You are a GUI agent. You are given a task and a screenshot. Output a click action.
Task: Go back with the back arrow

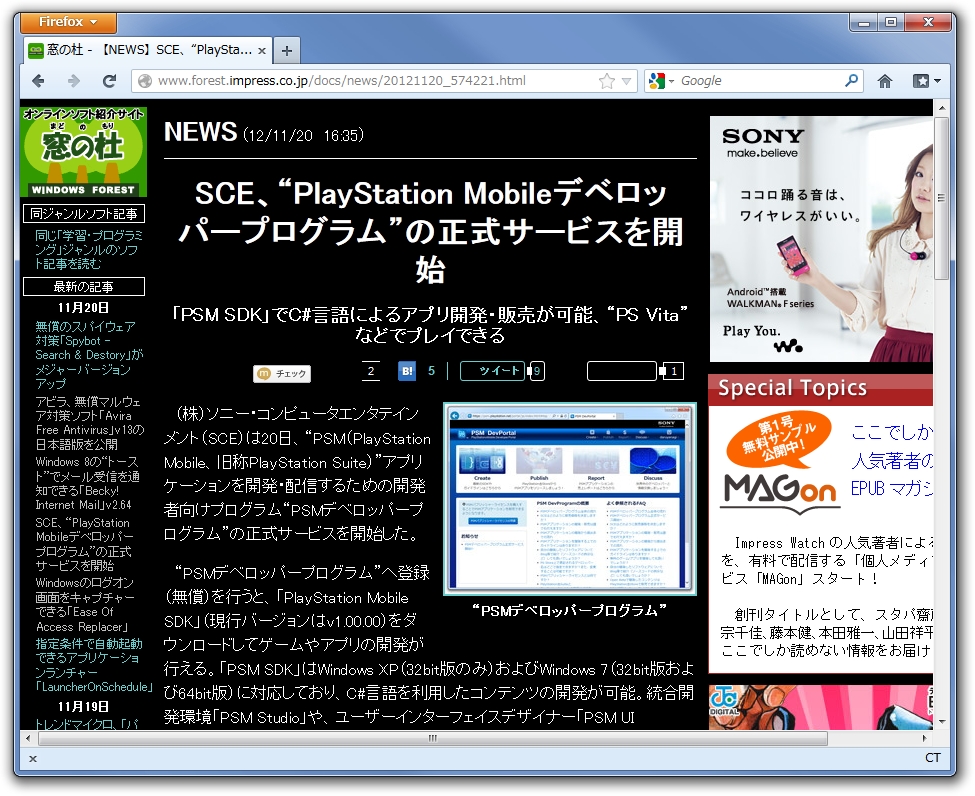[39, 81]
